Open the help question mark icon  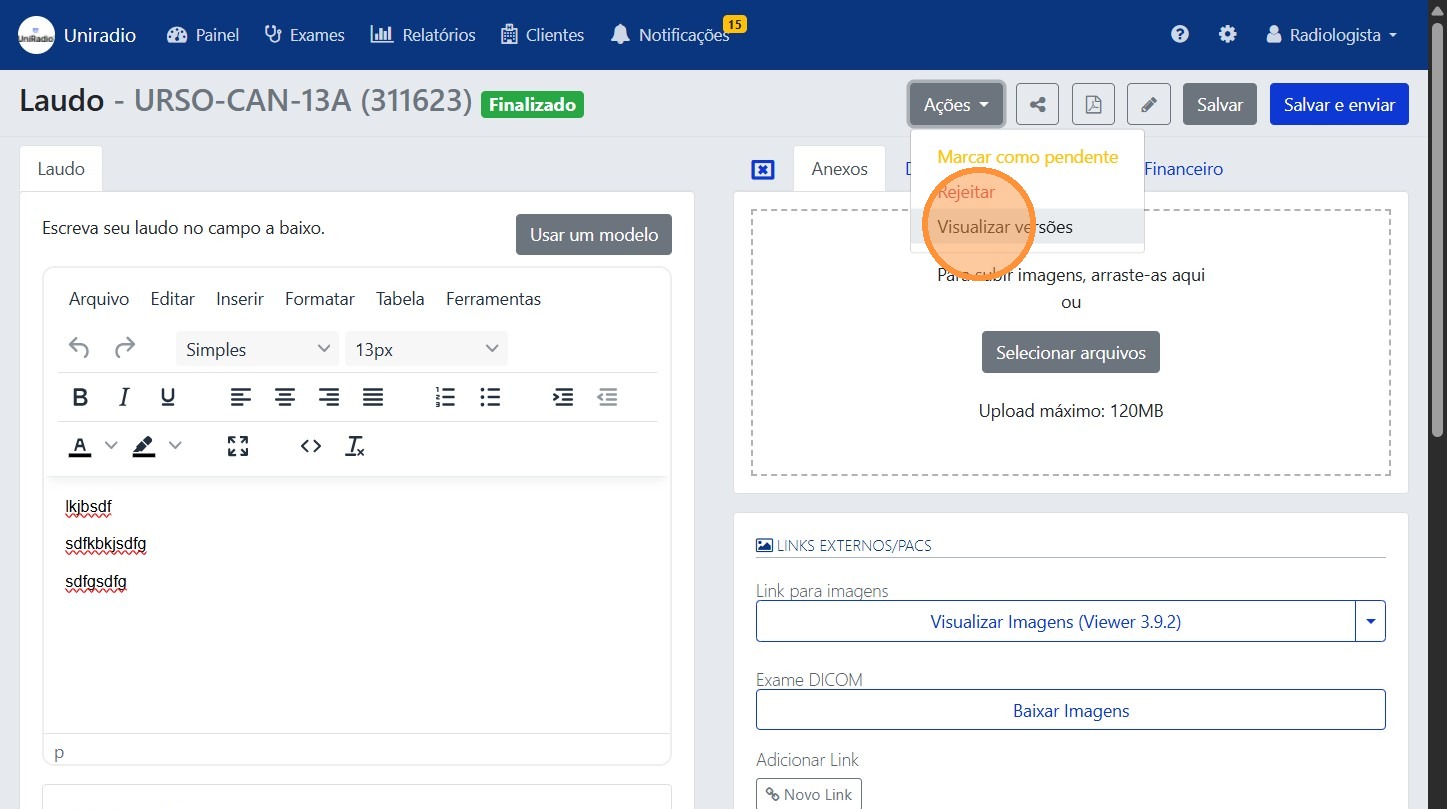(x=1180, y=34)
